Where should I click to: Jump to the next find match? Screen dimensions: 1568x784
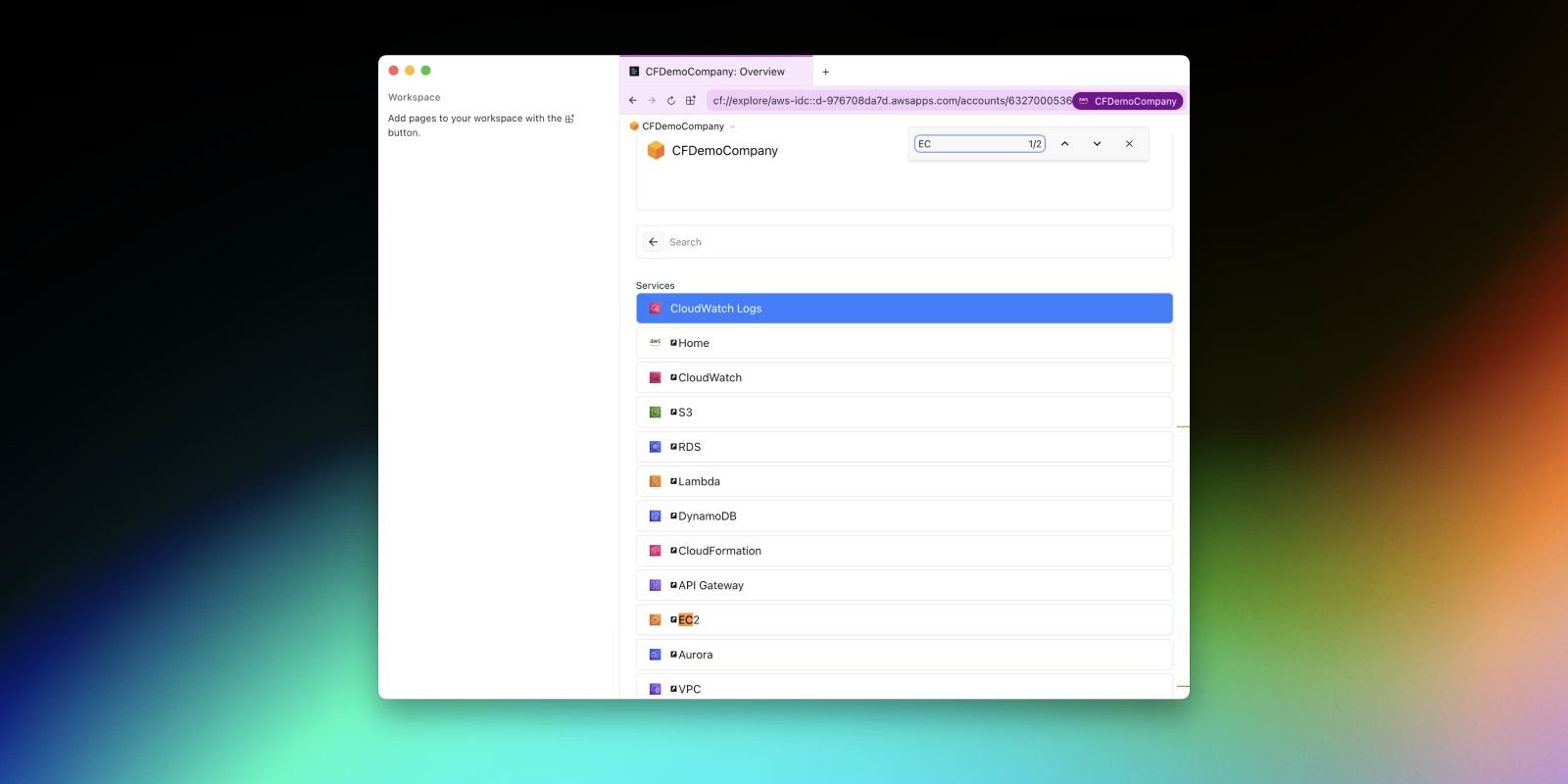(1097, 144)
